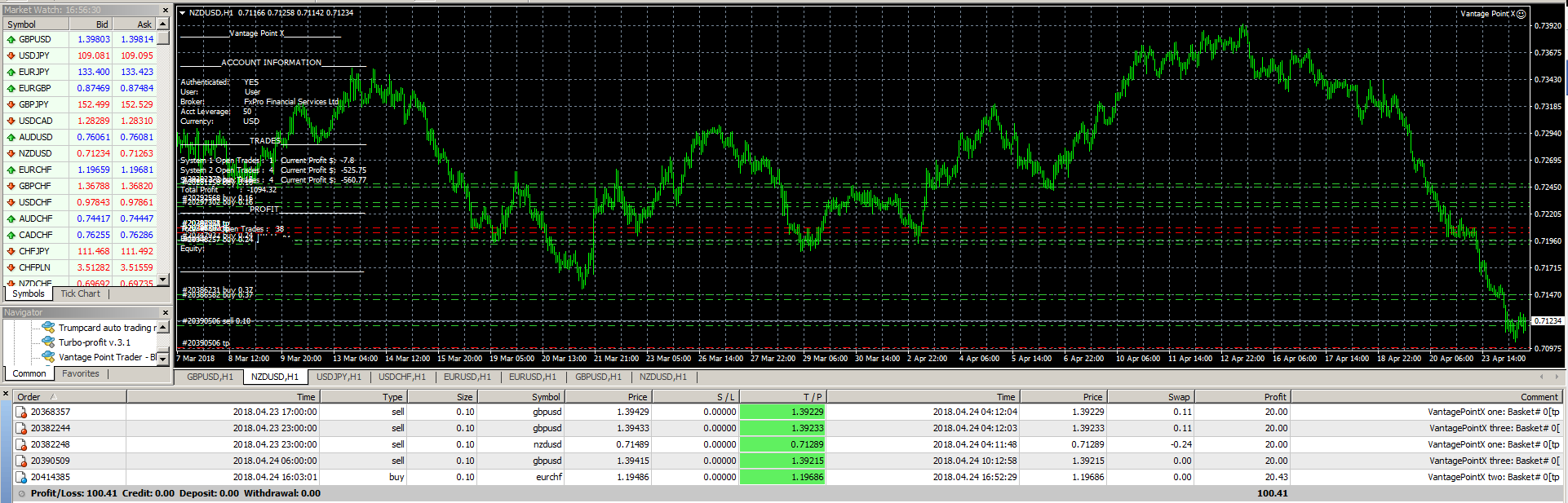The height and width of the screenshot is (503, 1568).
Task: Click the Vantage Point X smiley icon
Action: (x=1521, y=14)
